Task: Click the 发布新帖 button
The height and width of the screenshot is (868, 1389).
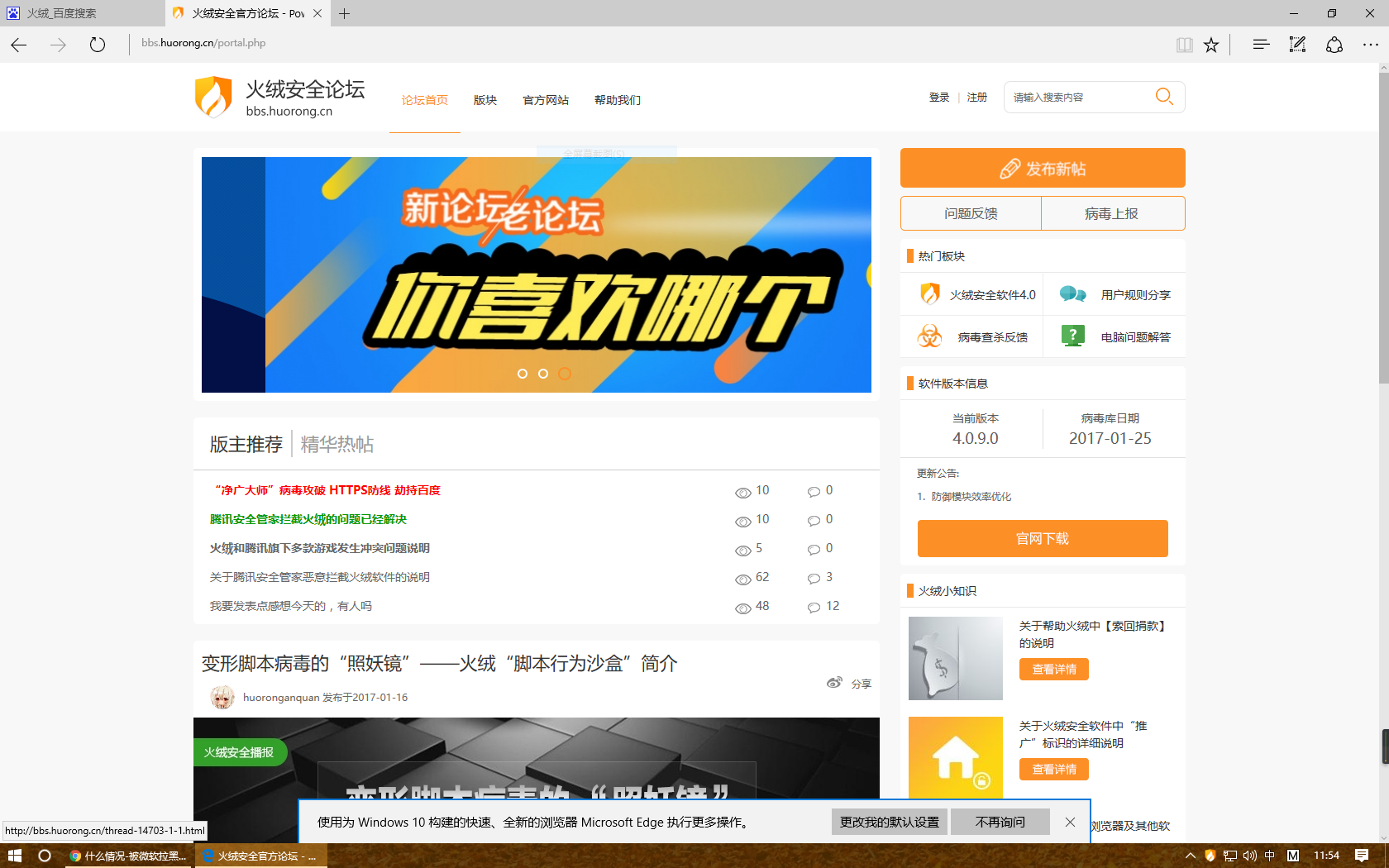Action: (1043, 169)
